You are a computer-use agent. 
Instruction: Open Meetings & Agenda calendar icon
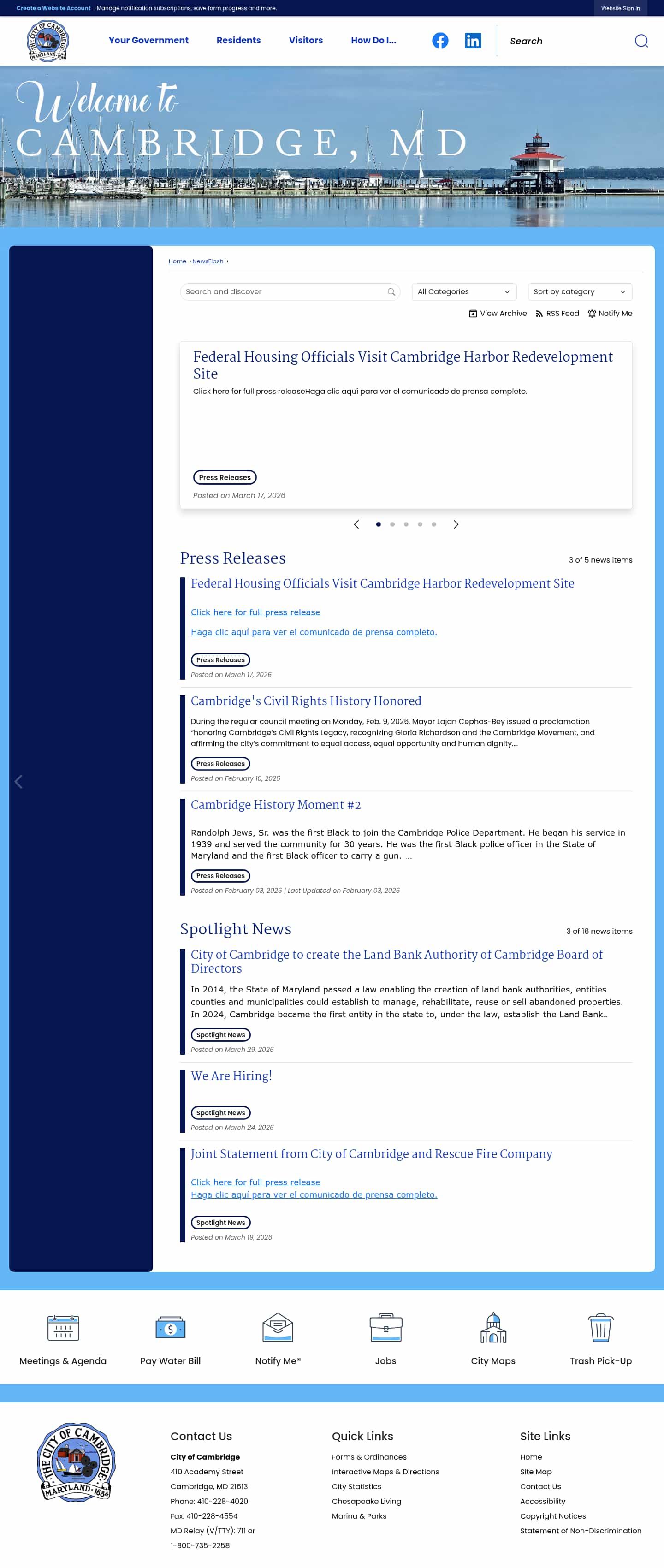tap(63, 1327)
